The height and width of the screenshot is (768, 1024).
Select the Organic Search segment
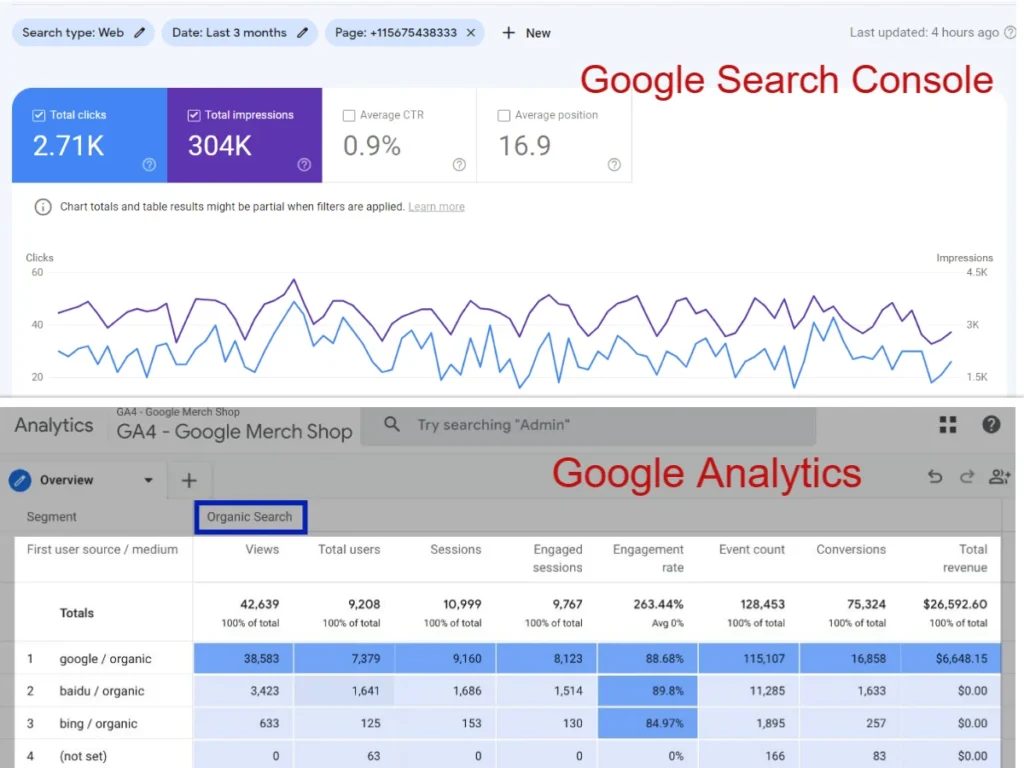[250, 517]
